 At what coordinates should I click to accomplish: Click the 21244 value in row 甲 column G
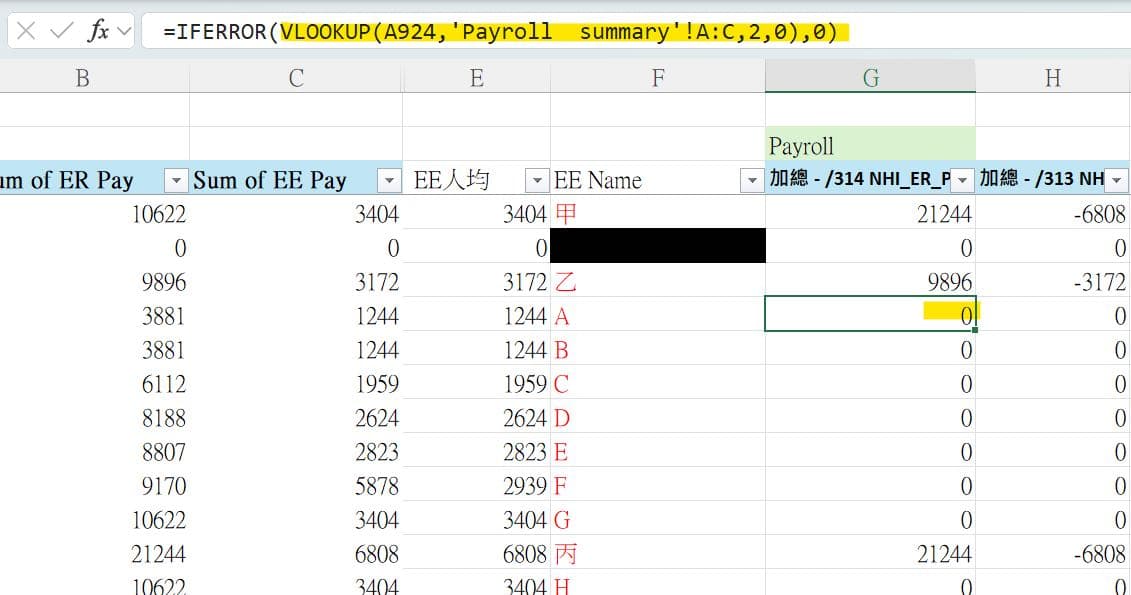[944, 213]
